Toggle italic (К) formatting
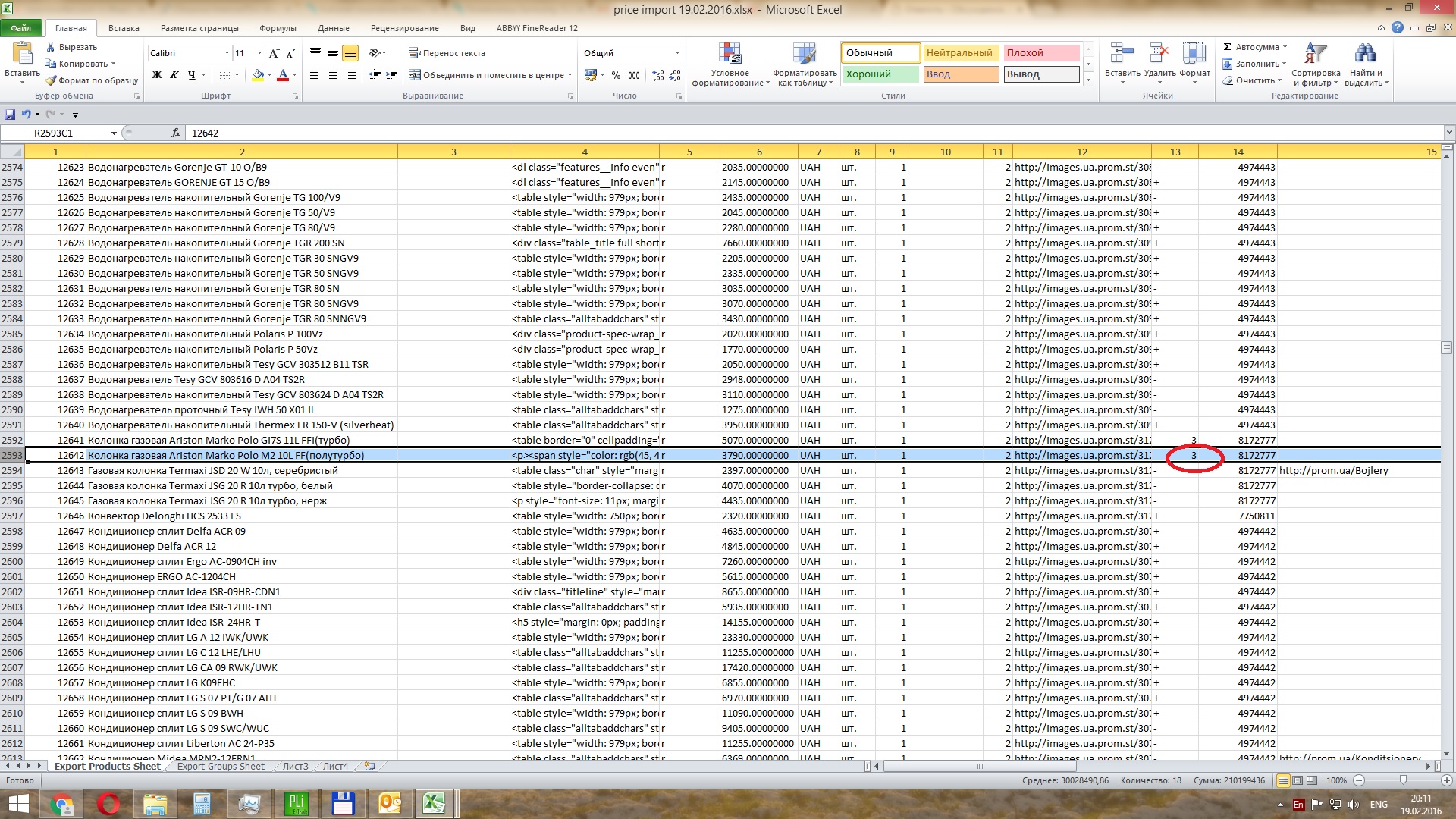The height and width of the screenshot is (819, 1456). click(174, 75)
